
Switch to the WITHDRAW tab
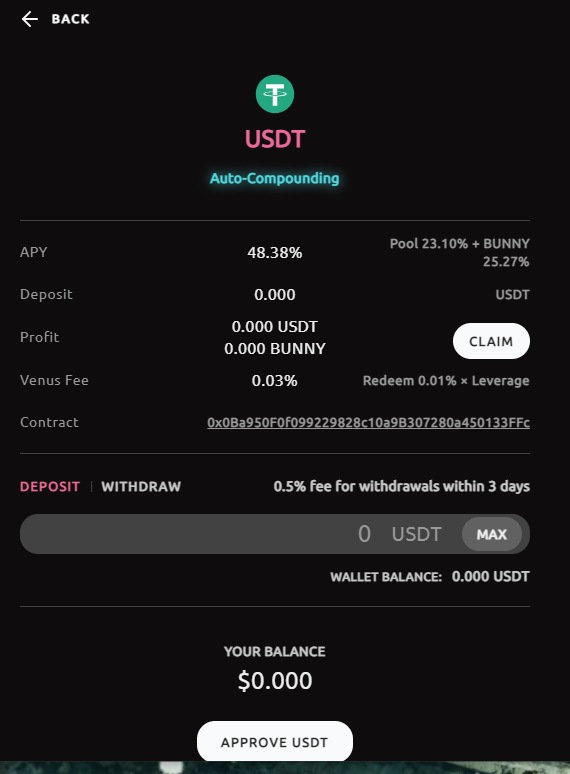tap(141, 487)
